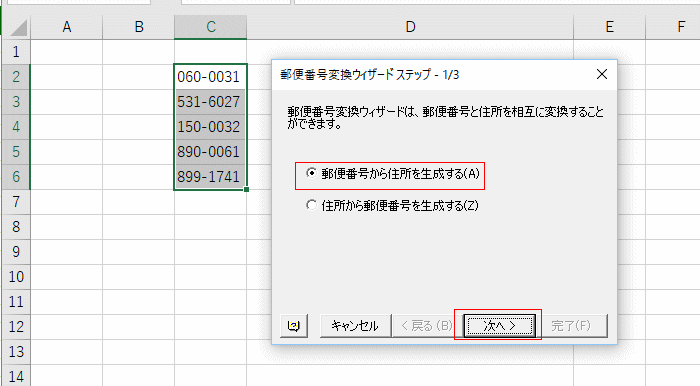700x386 pixels.
Task: Select column A header
Action: click(x=67, y=27)
